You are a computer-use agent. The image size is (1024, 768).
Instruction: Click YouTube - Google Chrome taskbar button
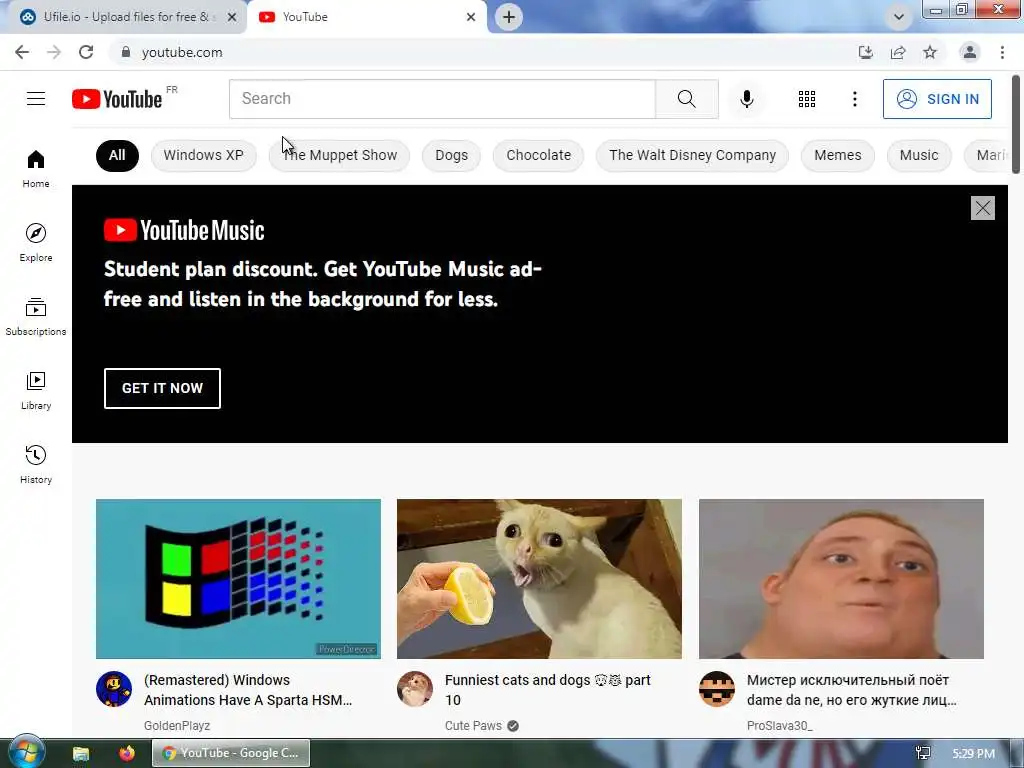(x=231, y=753)
